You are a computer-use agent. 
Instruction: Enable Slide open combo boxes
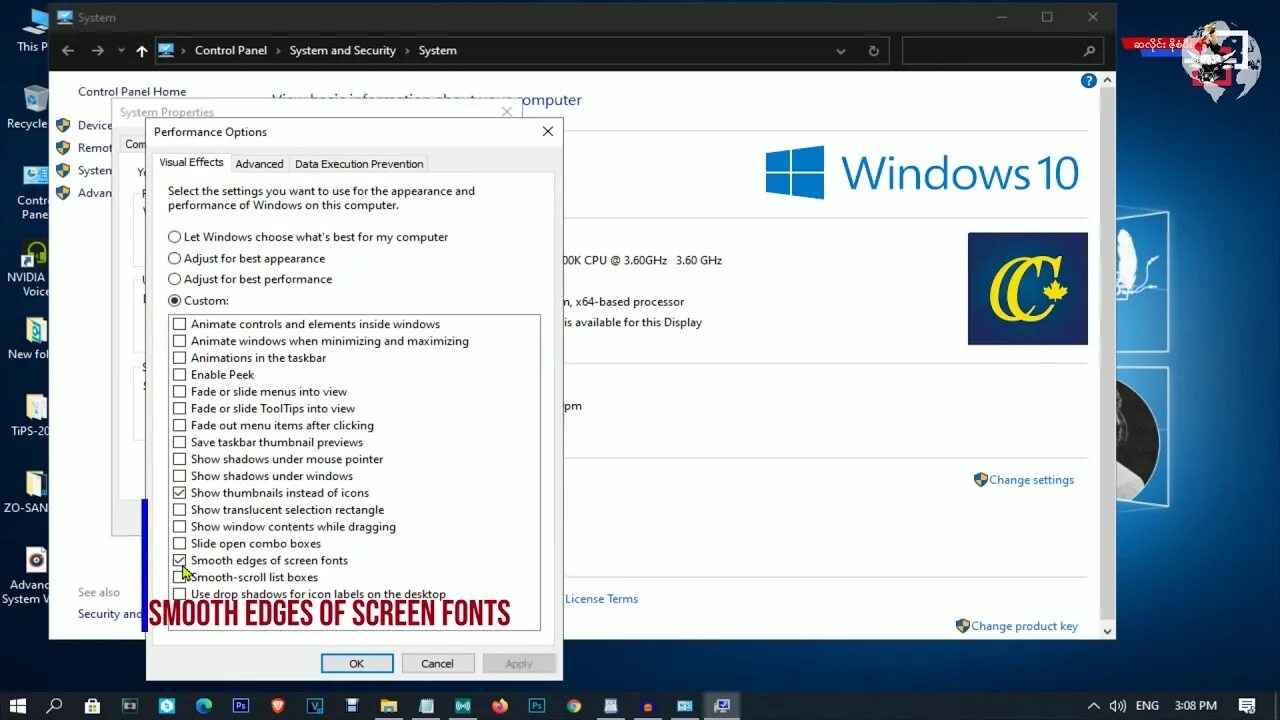[x=180, y=544]
